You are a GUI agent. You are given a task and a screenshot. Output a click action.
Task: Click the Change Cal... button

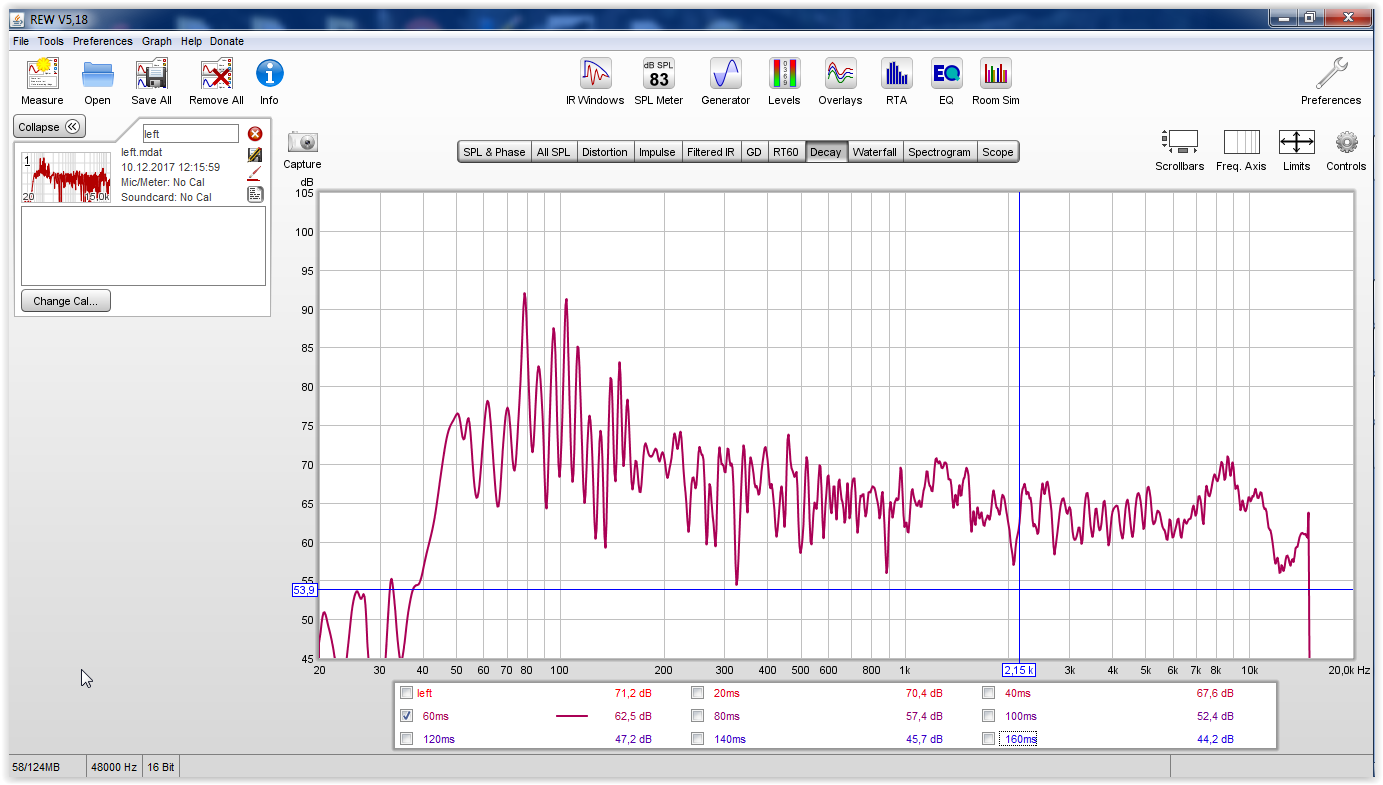click(65, 301)
